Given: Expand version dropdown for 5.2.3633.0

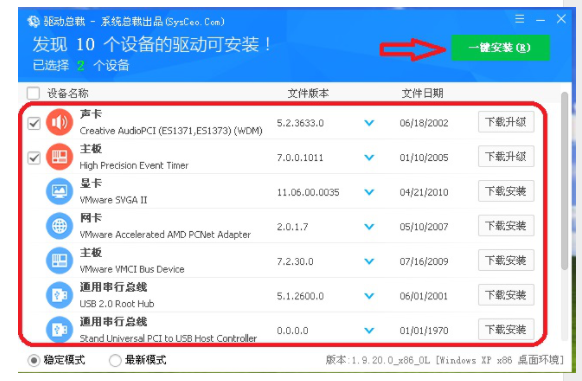Looking at the screenshot, I should point(369,123).
